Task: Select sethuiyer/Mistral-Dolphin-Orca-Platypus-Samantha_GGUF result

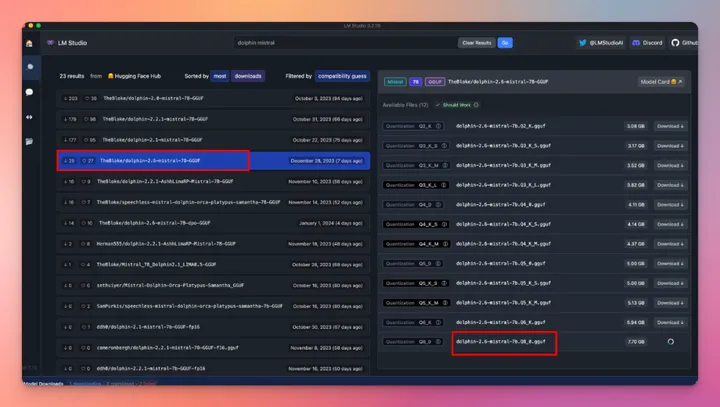Action: (x=213, y=286)
